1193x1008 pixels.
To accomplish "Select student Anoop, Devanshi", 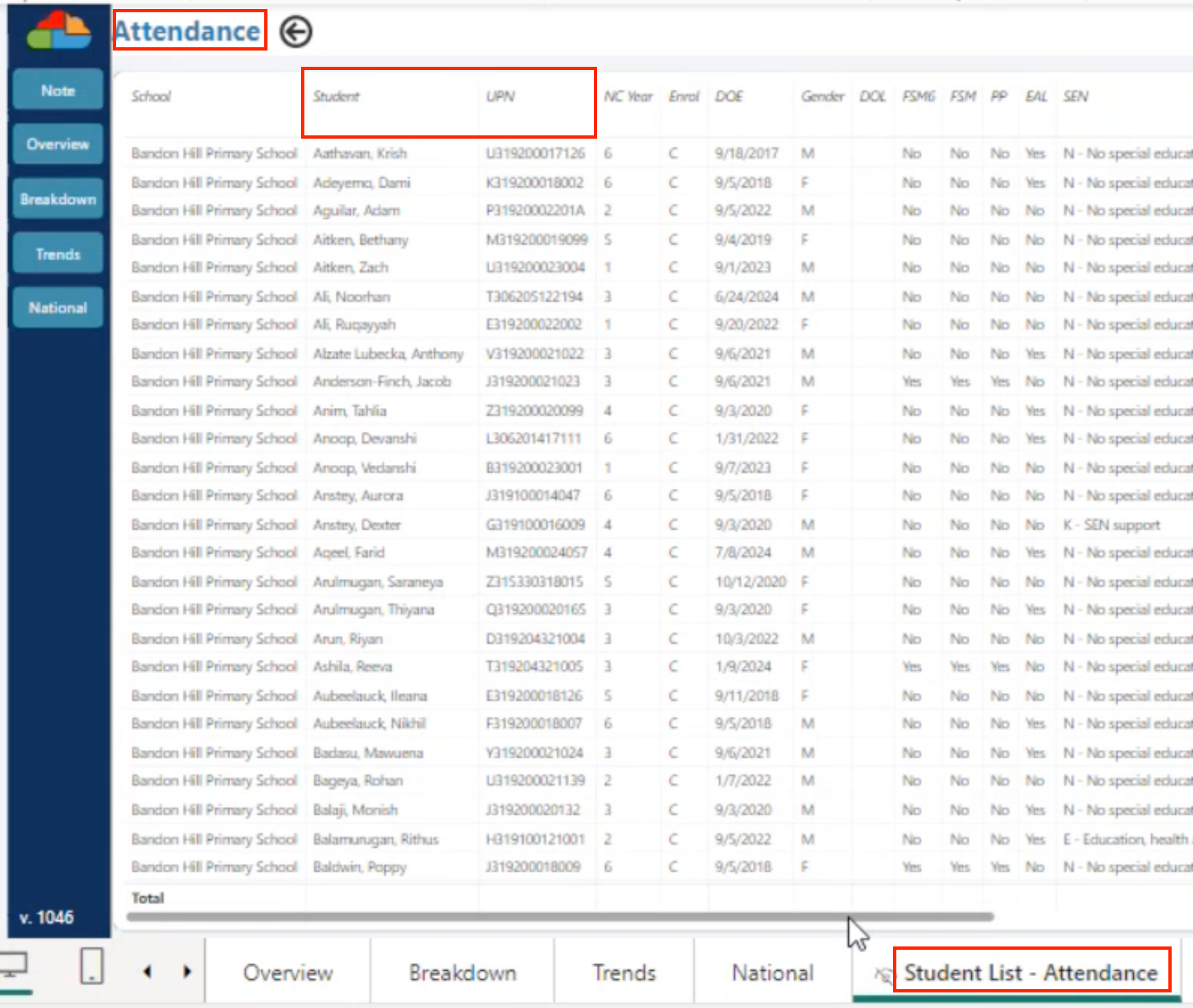I will (x=365, y=439).
